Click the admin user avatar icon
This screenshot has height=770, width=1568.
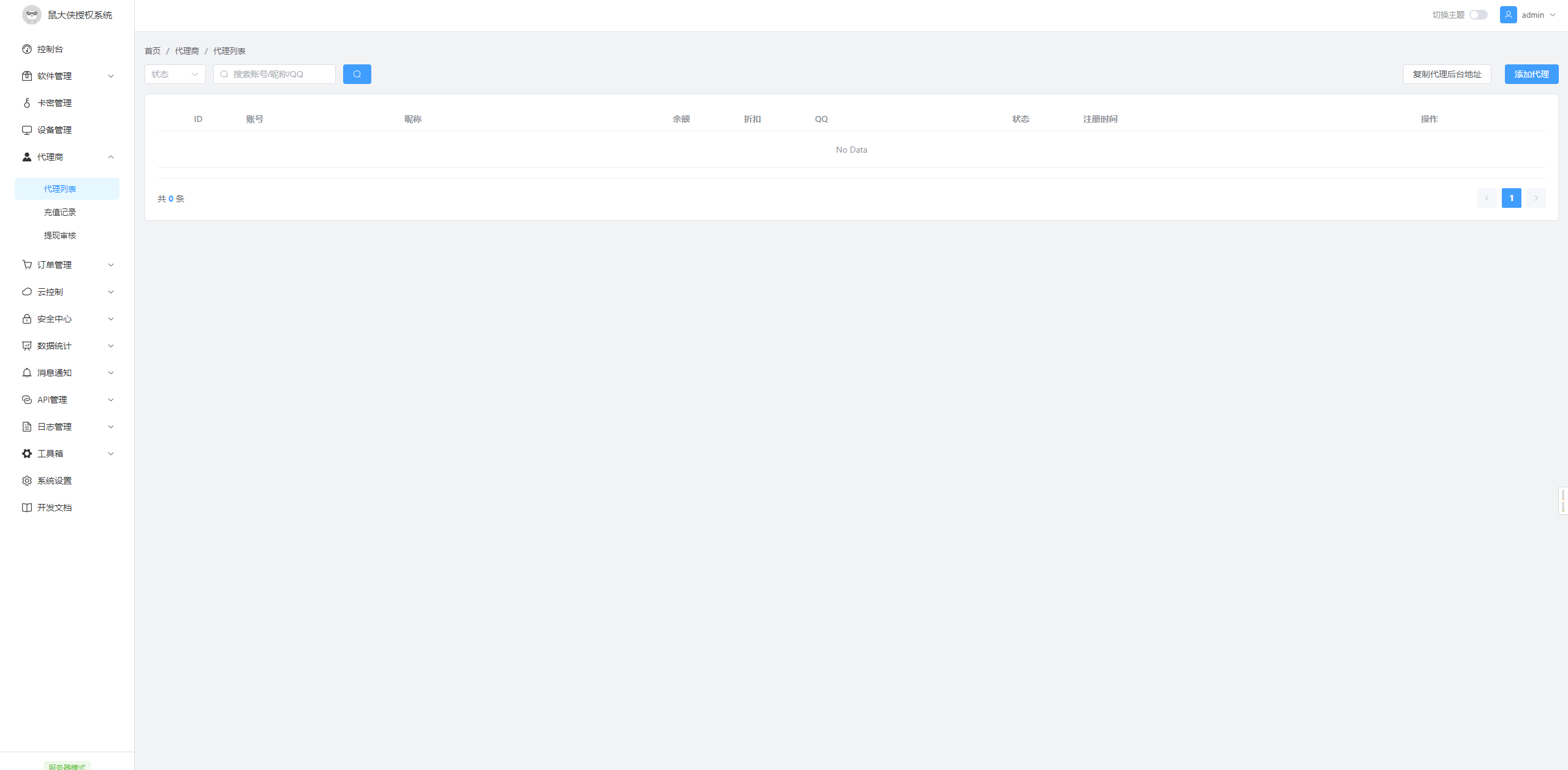coord(1508,15)
